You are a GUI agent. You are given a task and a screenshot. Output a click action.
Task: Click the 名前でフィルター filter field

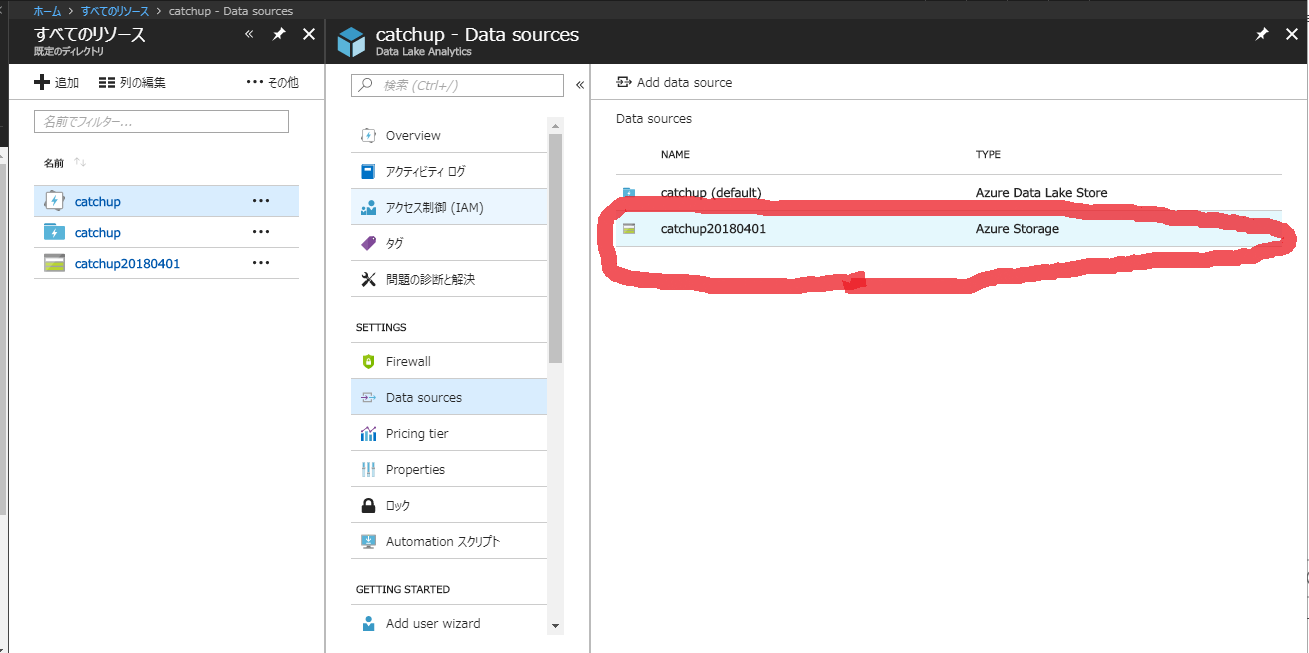[x=160, y=121]
